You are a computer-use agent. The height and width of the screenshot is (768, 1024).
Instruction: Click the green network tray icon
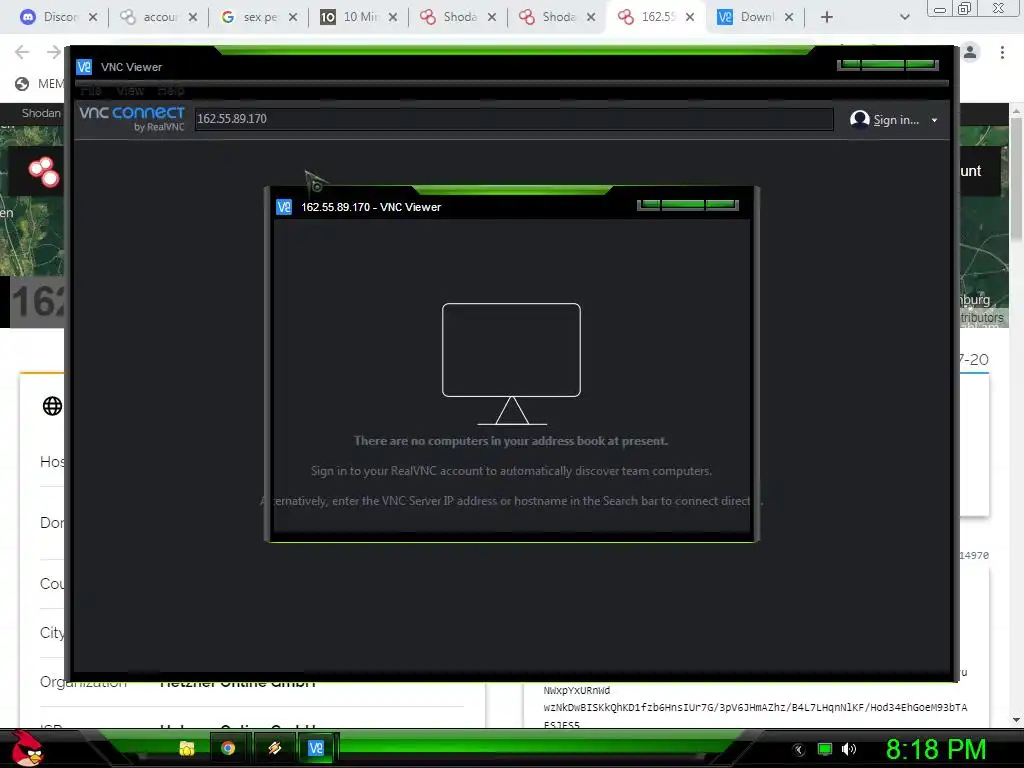pyautogui.click(x=825, y=749)
